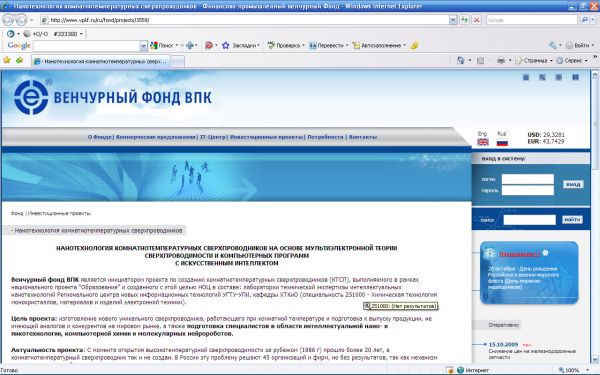600x375 pixels.
Task: Click the Stop loading red X icon
Action: coord(476,20)
